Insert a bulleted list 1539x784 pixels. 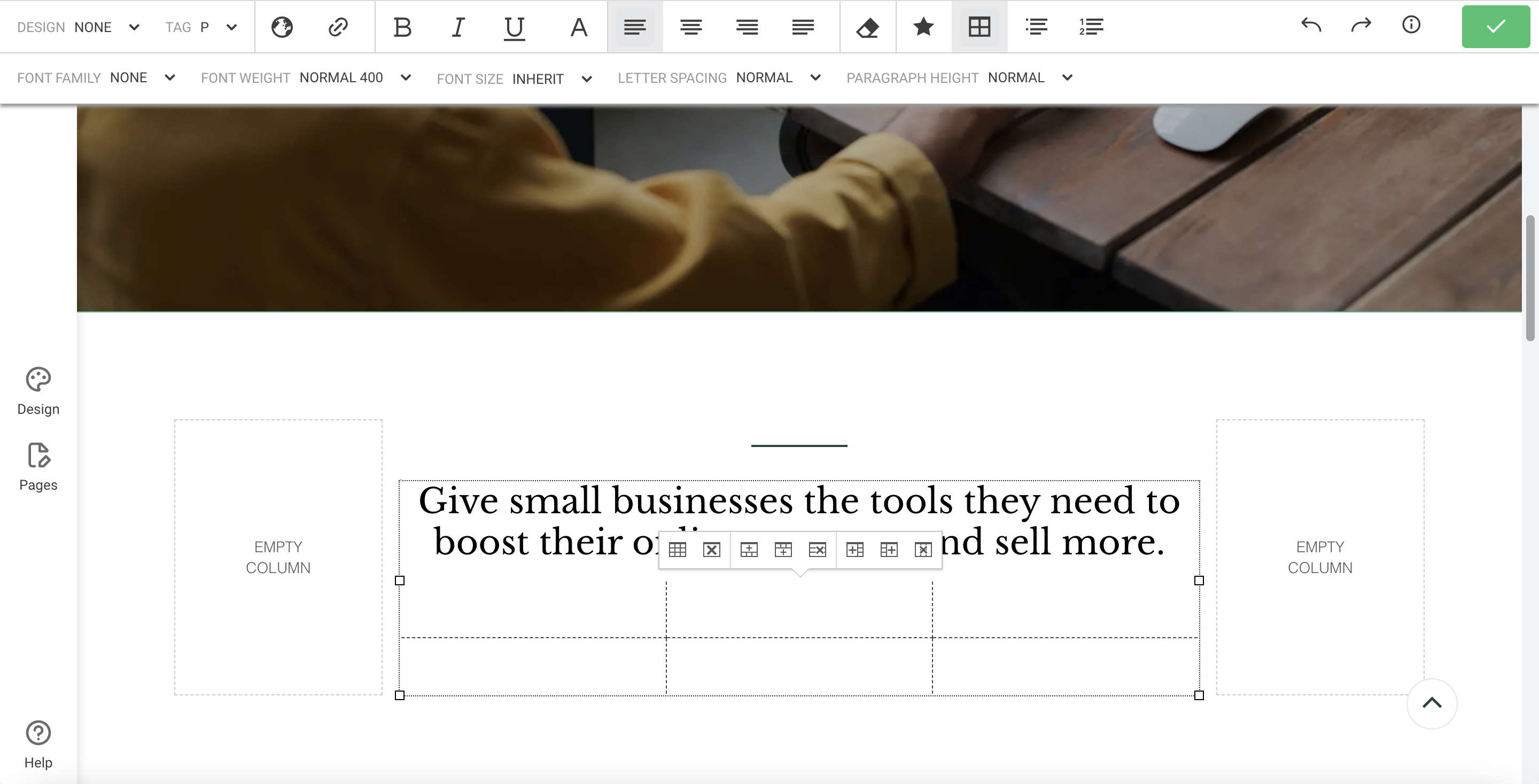click(x=1036, y=27)
